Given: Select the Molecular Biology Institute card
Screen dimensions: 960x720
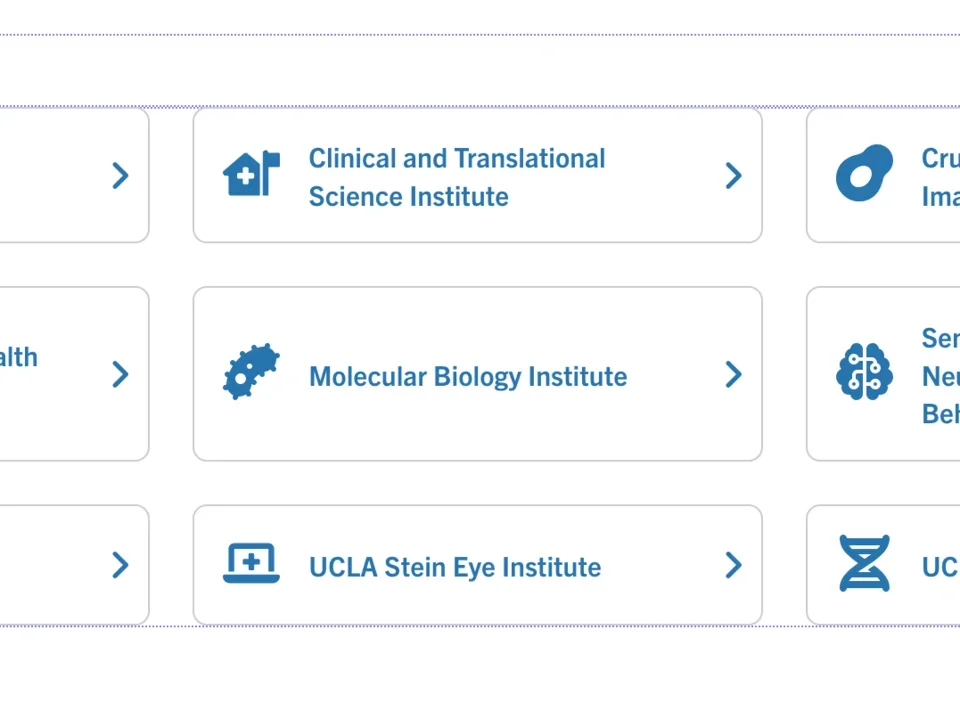Looking at the screenshot, I should point(477,374).
